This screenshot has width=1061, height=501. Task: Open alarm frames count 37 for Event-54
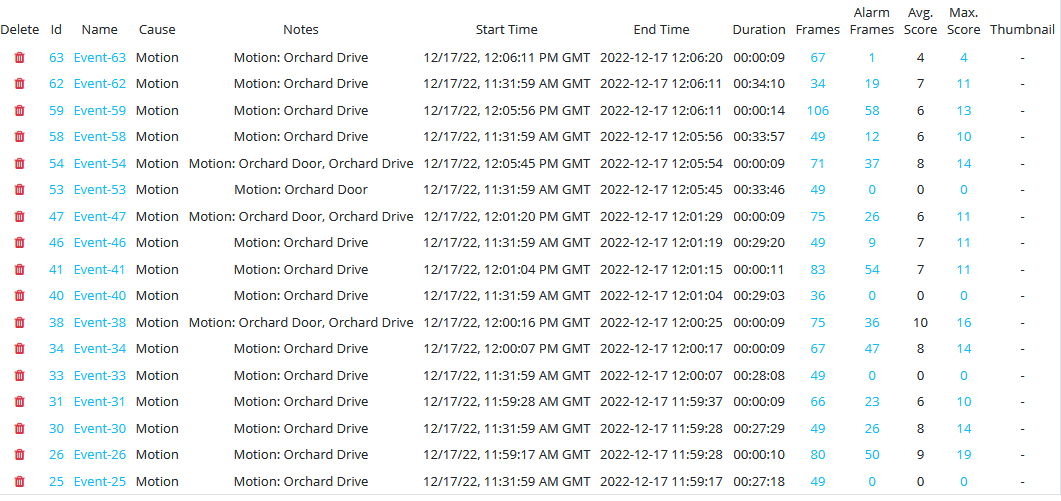click(872, 163)
